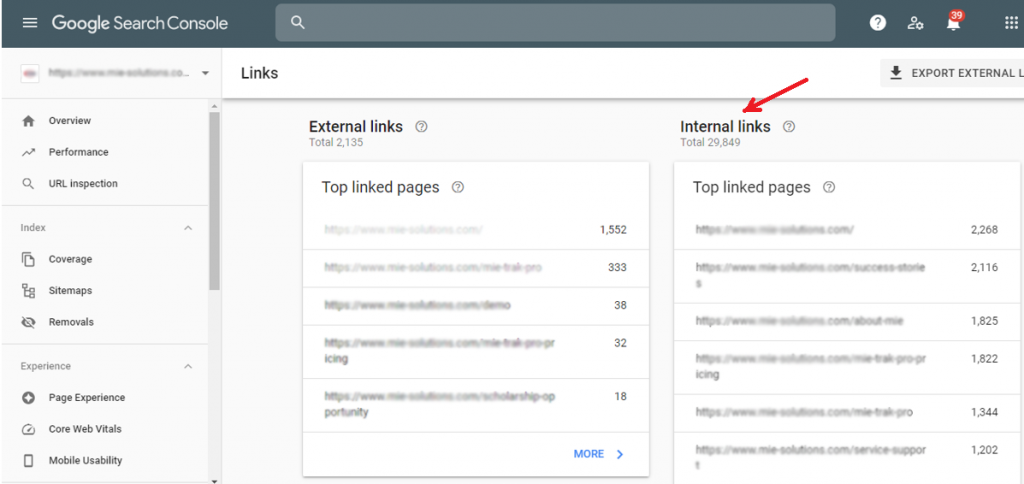
Task: Select internal homepage row with 2,268
Action: click(848, 230)
